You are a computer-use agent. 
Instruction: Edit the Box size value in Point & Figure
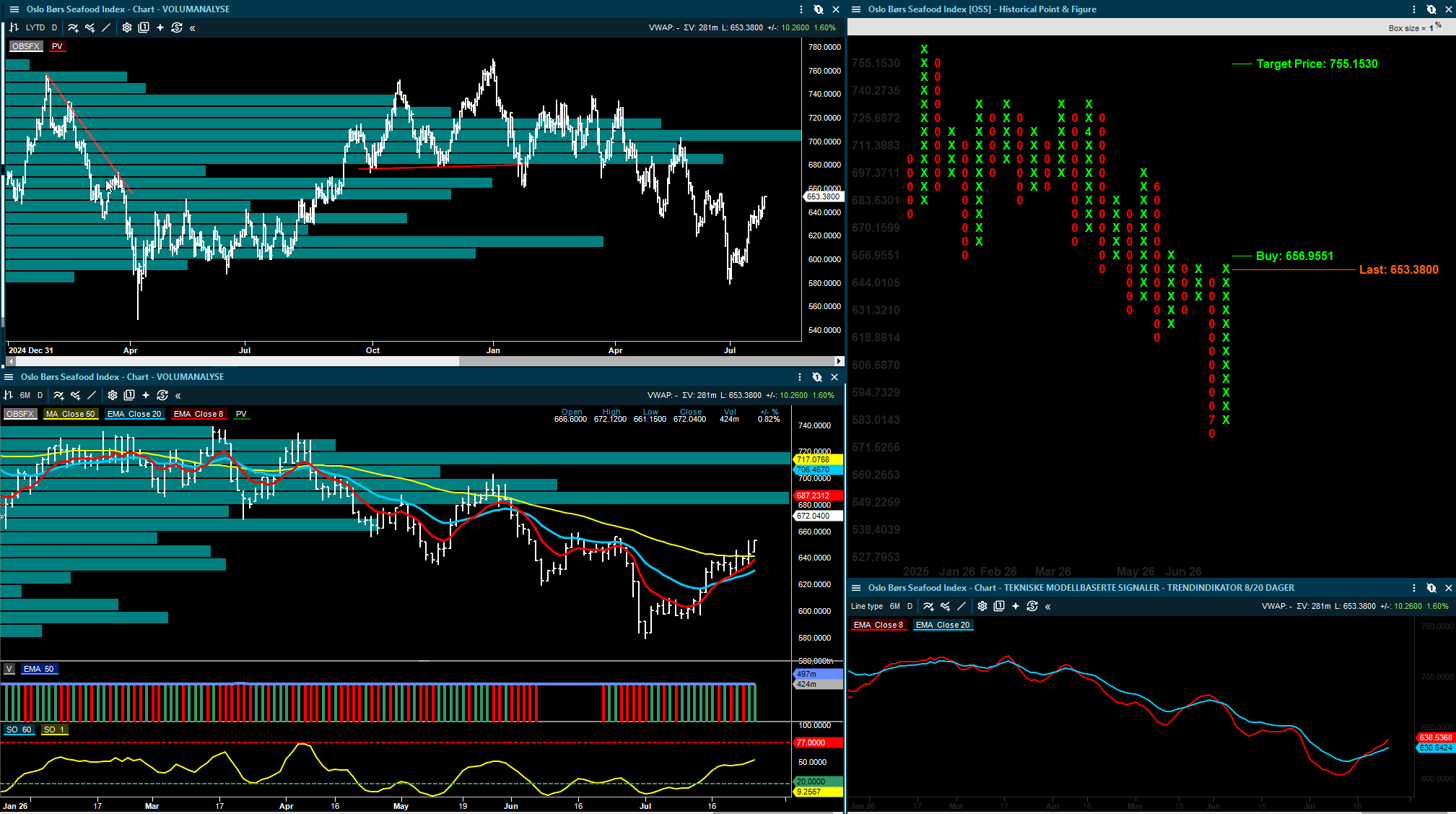[1431, 28]
